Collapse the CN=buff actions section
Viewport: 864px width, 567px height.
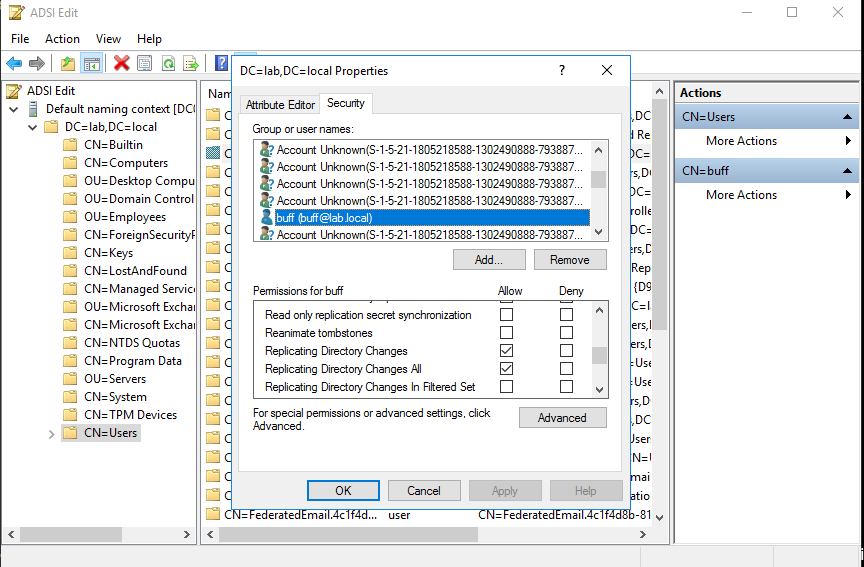tap(847, 171)
